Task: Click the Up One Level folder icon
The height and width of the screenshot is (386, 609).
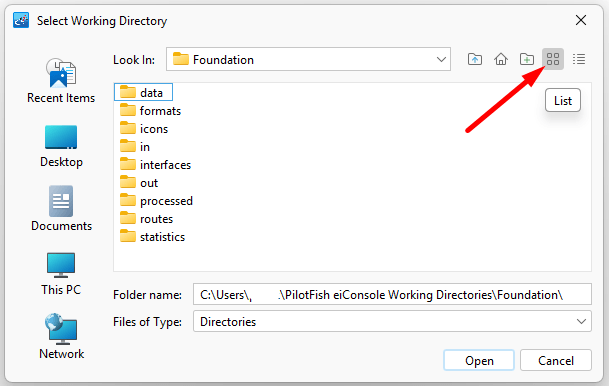Action: point(475,59)
